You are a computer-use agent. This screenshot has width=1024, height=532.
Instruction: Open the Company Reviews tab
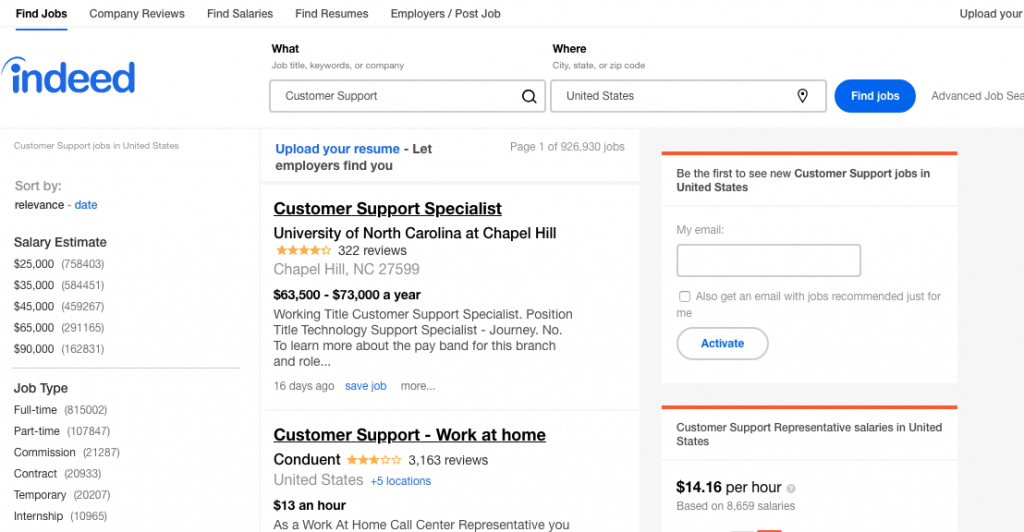point(137,14)
